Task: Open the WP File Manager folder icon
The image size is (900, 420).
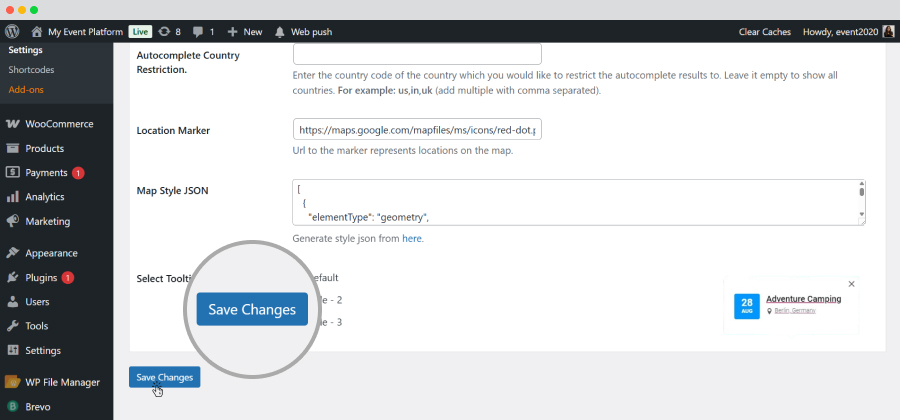Action: click(13, 382)
